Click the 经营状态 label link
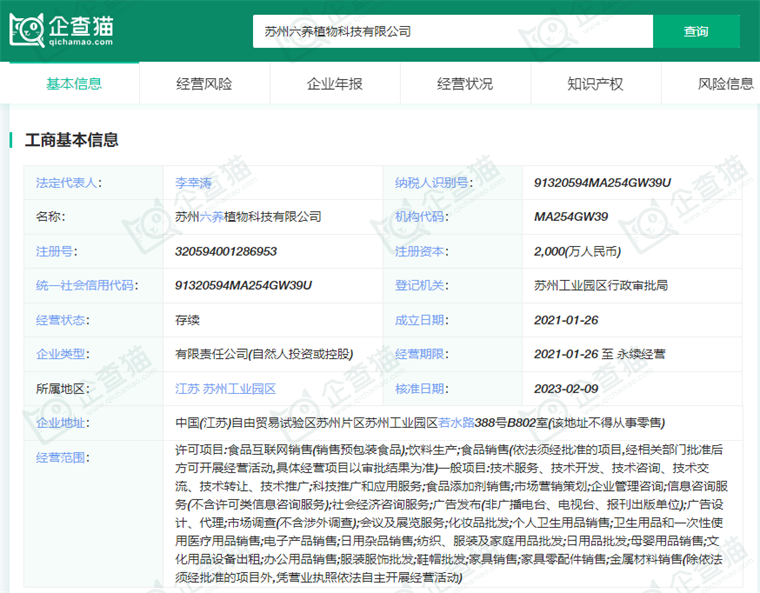760x593 pixels. (60, 320)
